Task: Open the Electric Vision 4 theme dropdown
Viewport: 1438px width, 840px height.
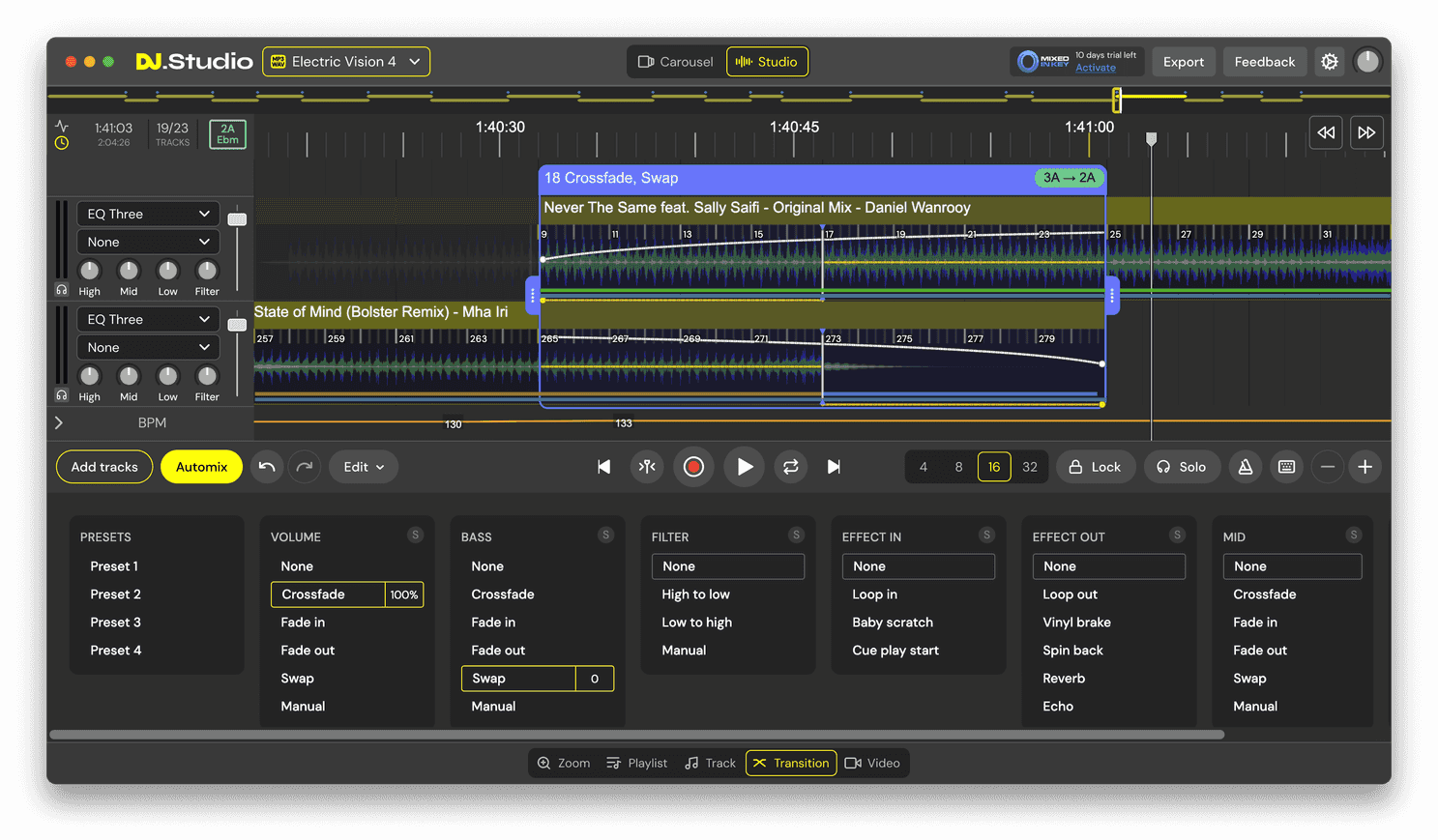Action: pyautogui.click(x=345, y=61)
